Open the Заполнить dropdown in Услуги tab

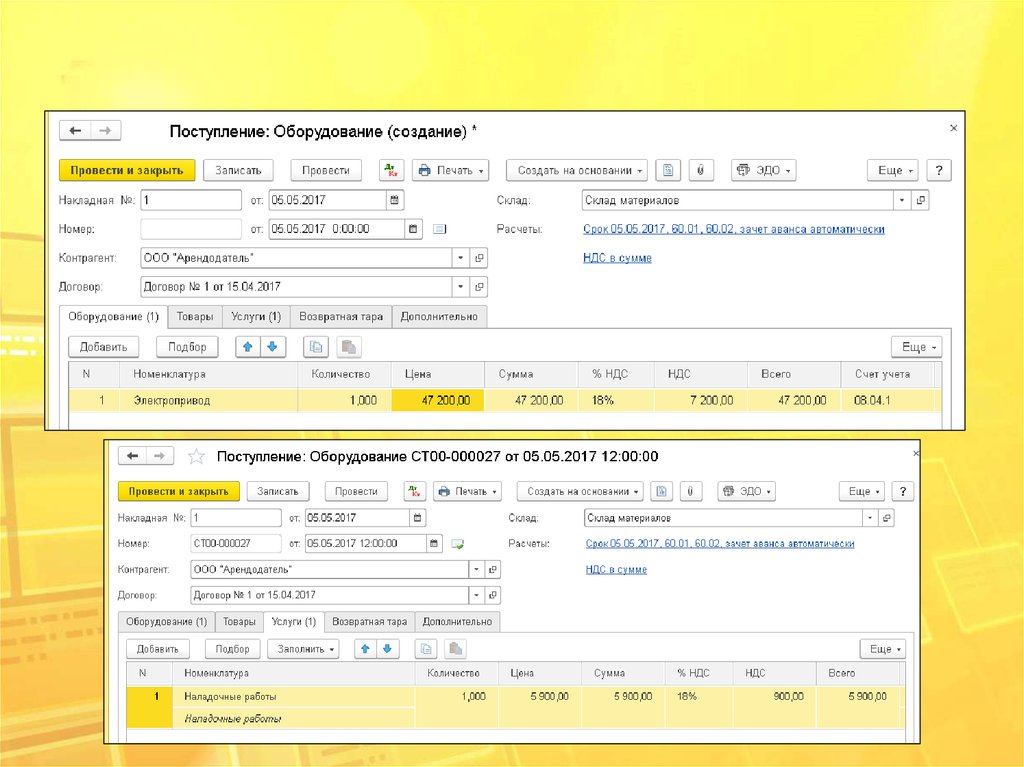pyautogui.click(x=303, y=649)
